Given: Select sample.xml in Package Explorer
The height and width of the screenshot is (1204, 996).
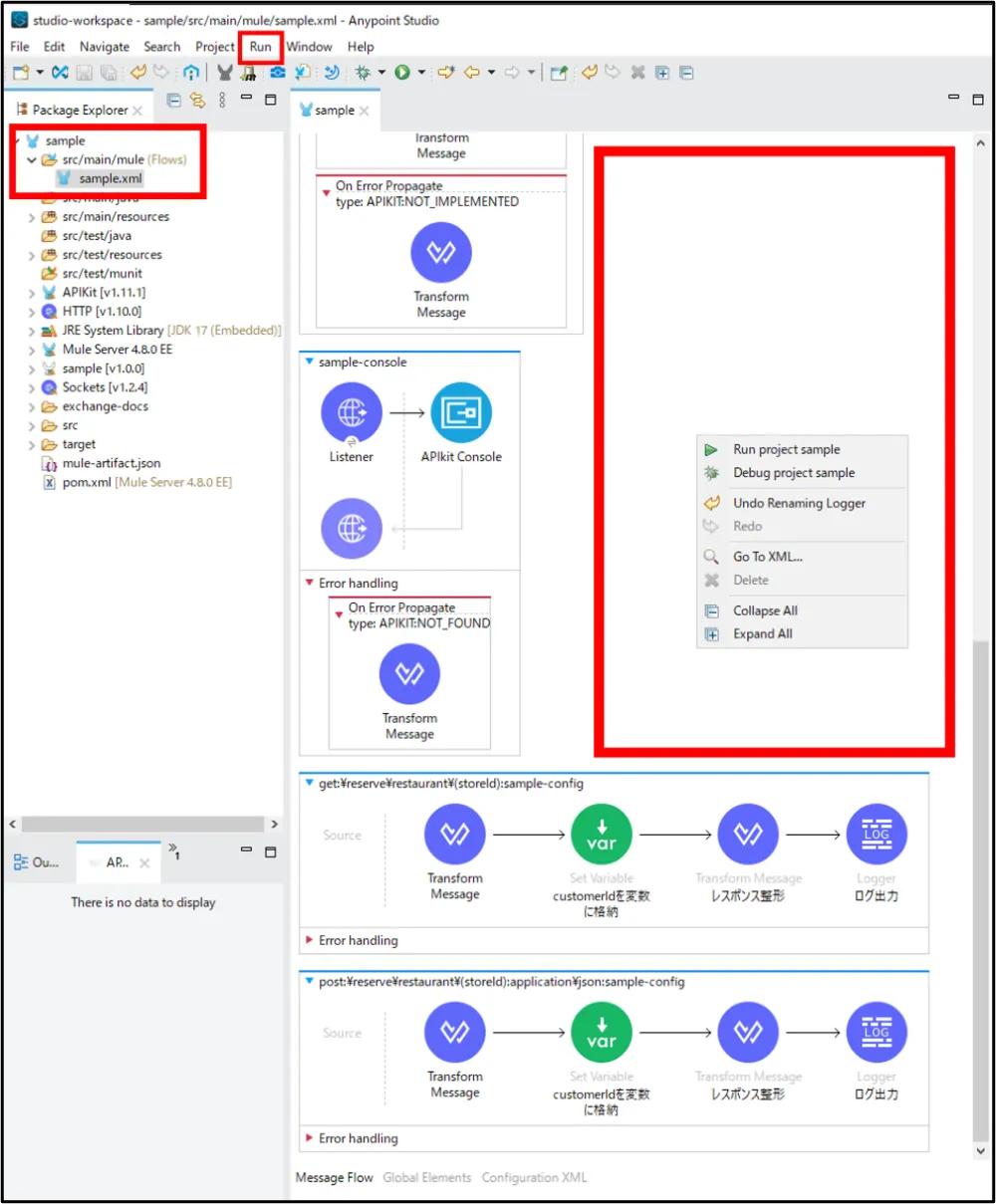Looking at the screenshot, I should [x=100, y=179].
